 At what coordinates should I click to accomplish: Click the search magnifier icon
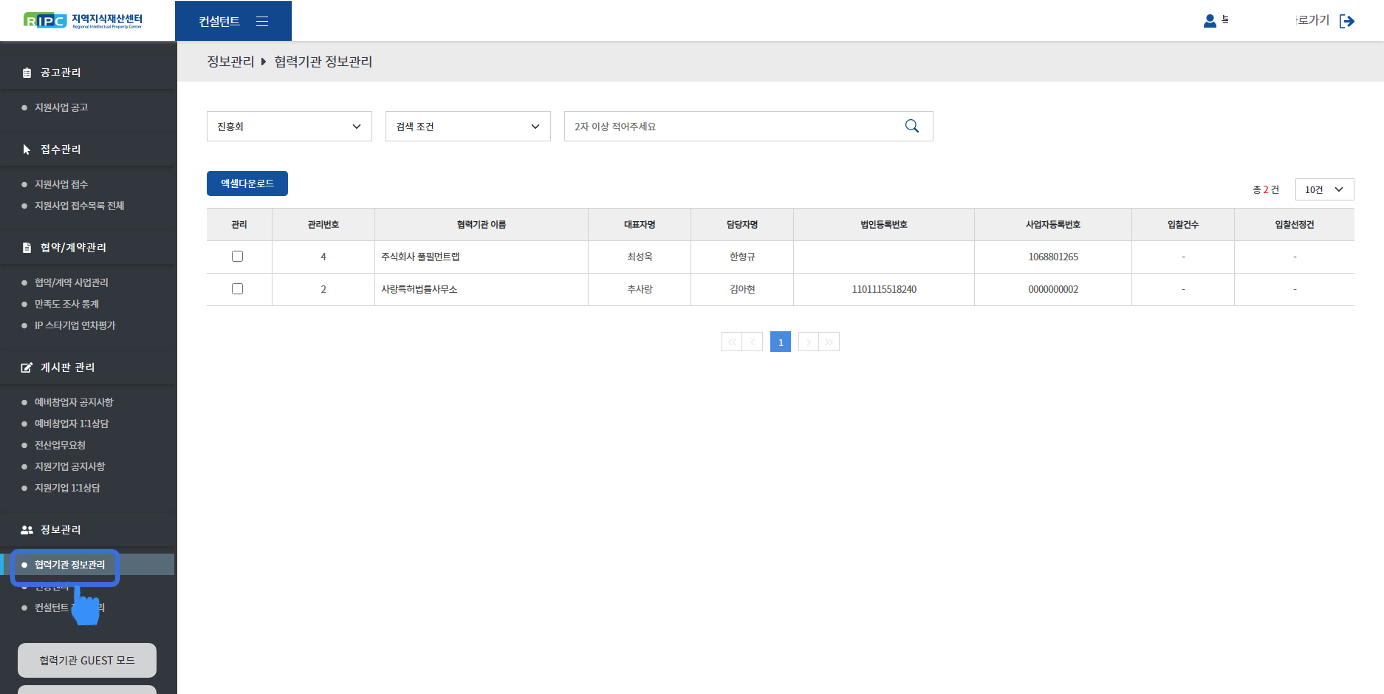tap(911, 126)
